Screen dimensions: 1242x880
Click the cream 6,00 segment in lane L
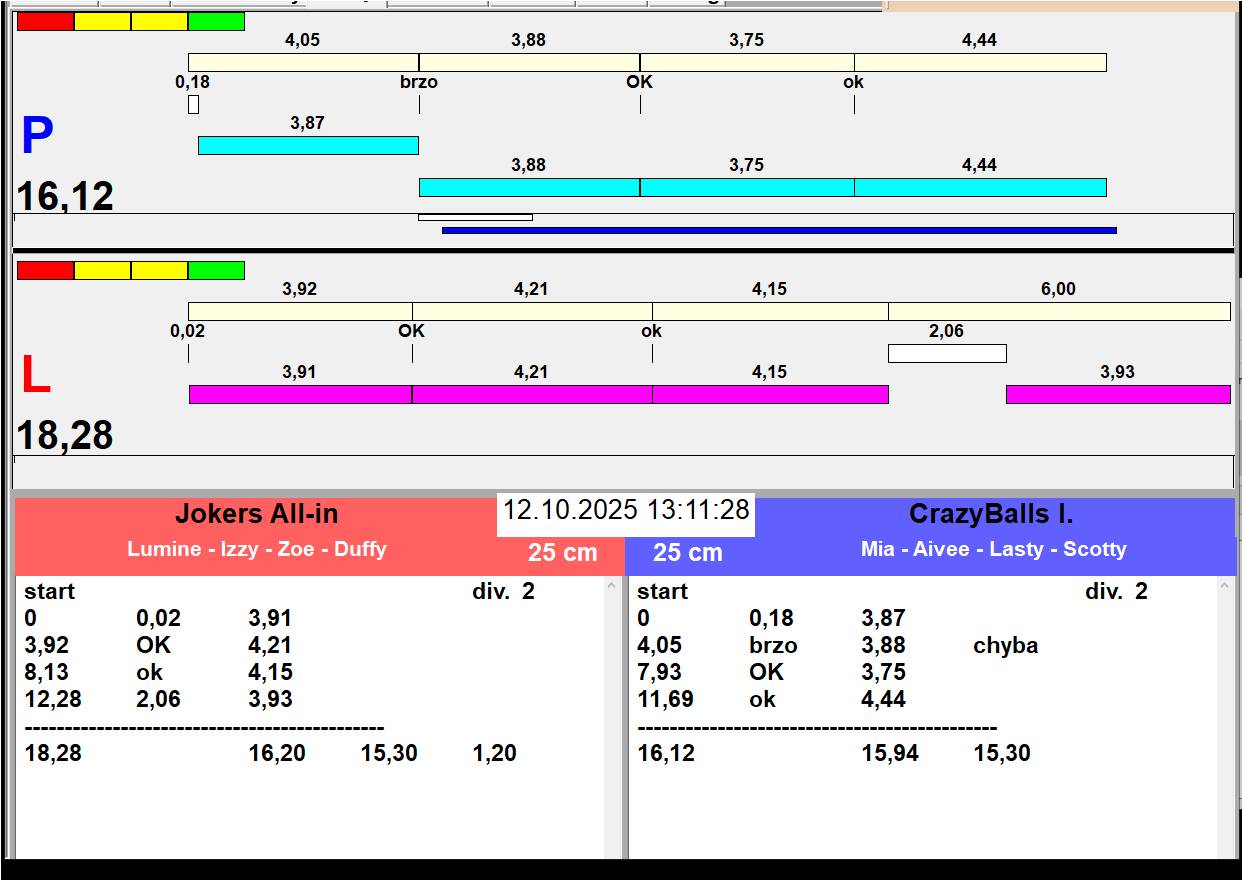pos(1059,311)
